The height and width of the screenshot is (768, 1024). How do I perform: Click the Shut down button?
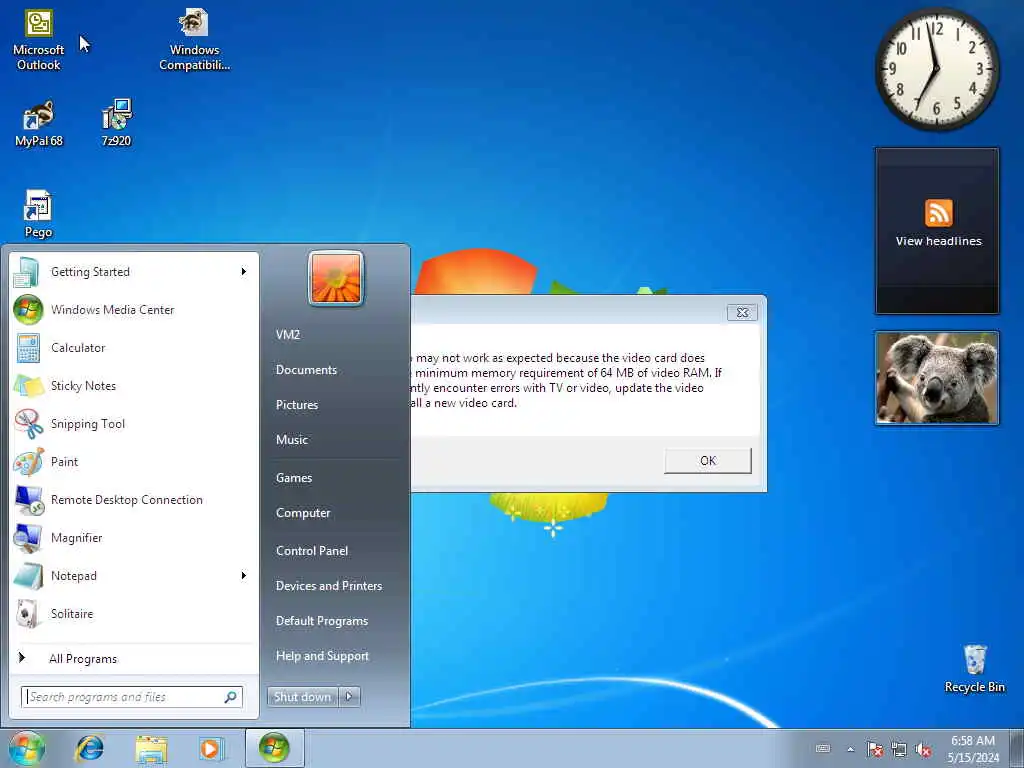(303, 697)
